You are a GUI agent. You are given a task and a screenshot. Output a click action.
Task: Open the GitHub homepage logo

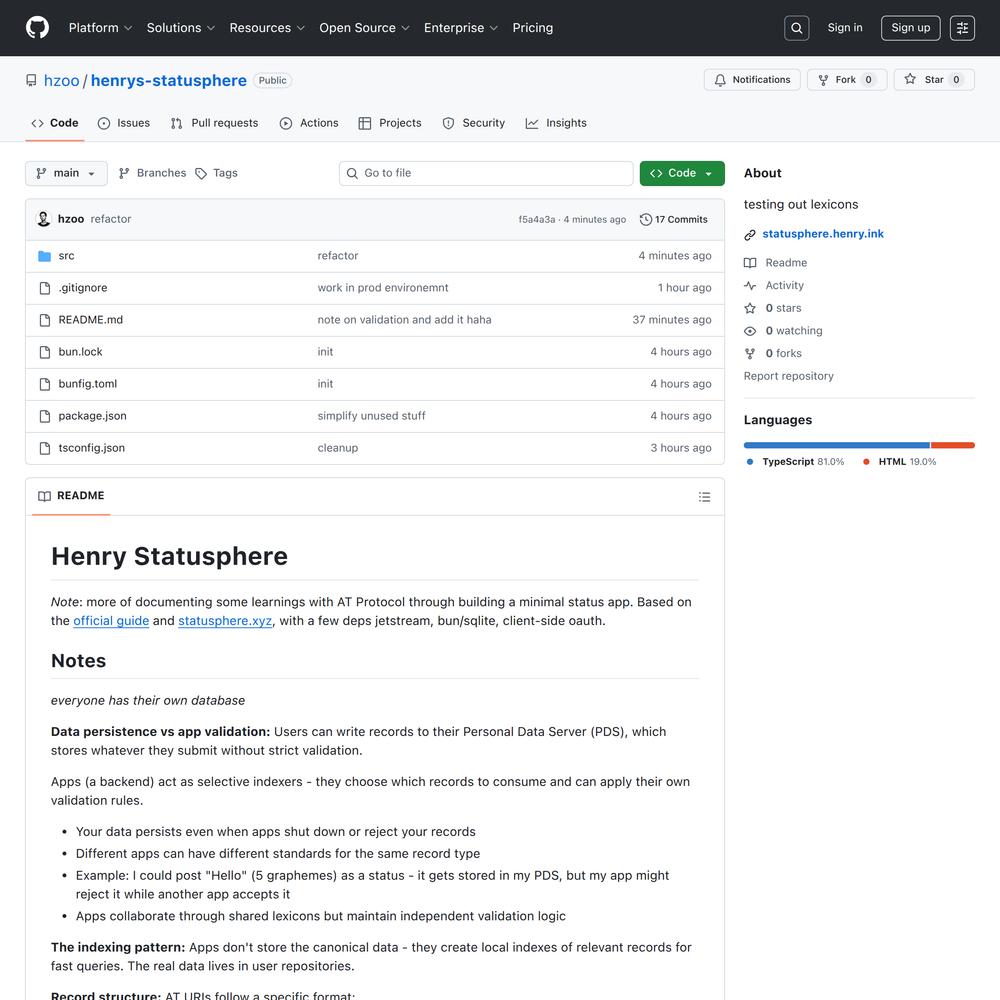(37, 28)
